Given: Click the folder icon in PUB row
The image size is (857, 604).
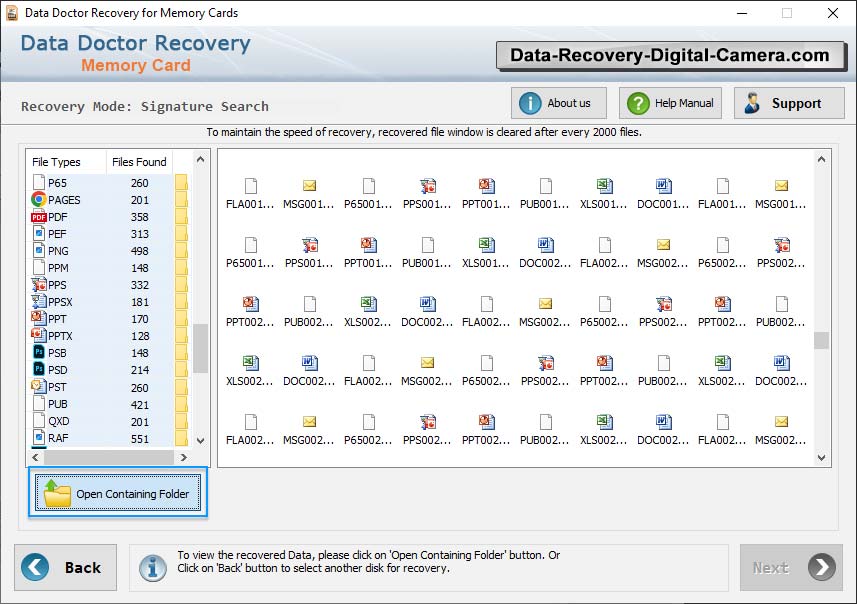Looking at the screenshot, I should coord(181,404).
